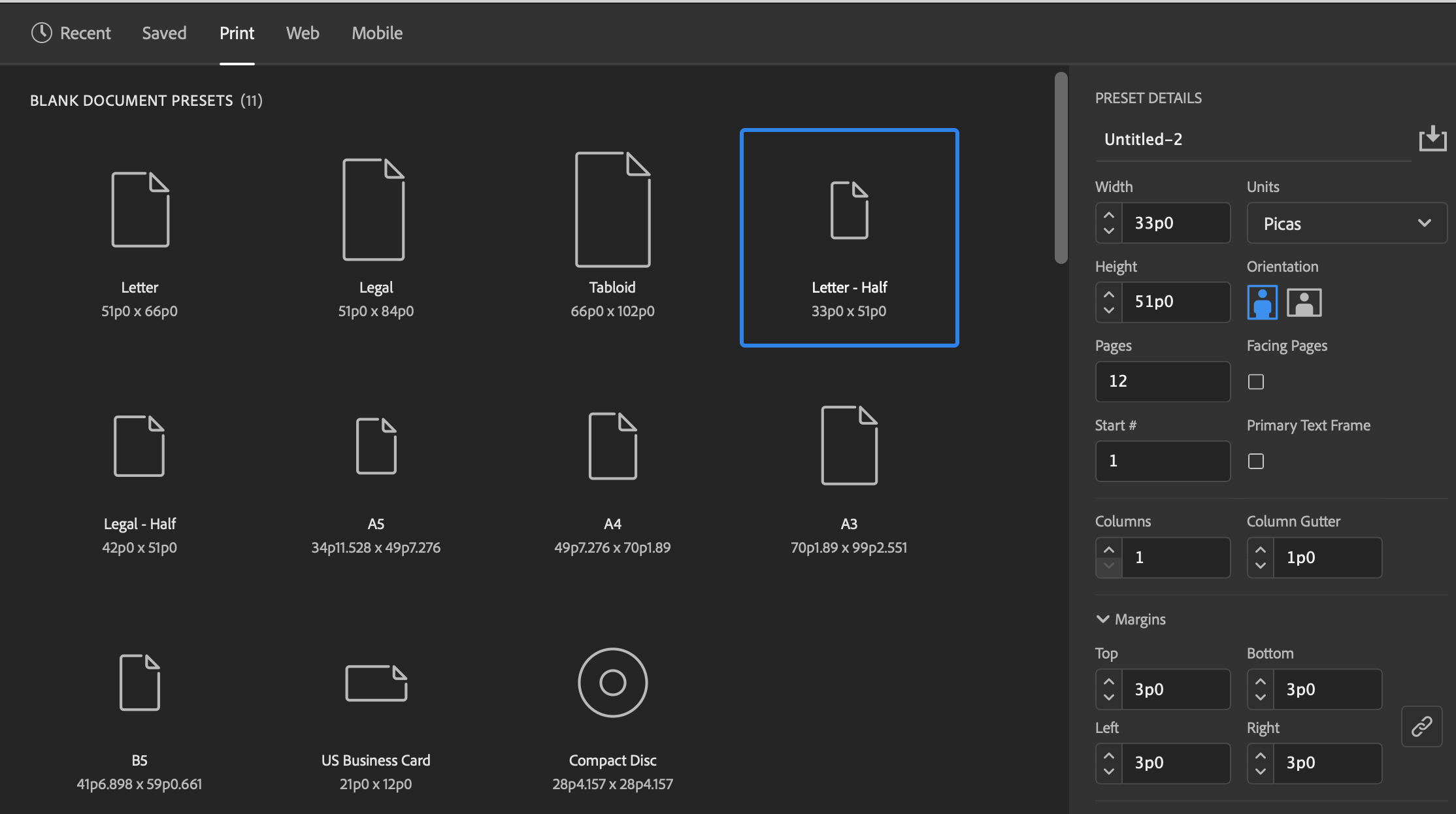Screen dimensions: 1456x814
Task: Select landscape orientation icon
Action: pyautogui.click(x=1304, y=302)
